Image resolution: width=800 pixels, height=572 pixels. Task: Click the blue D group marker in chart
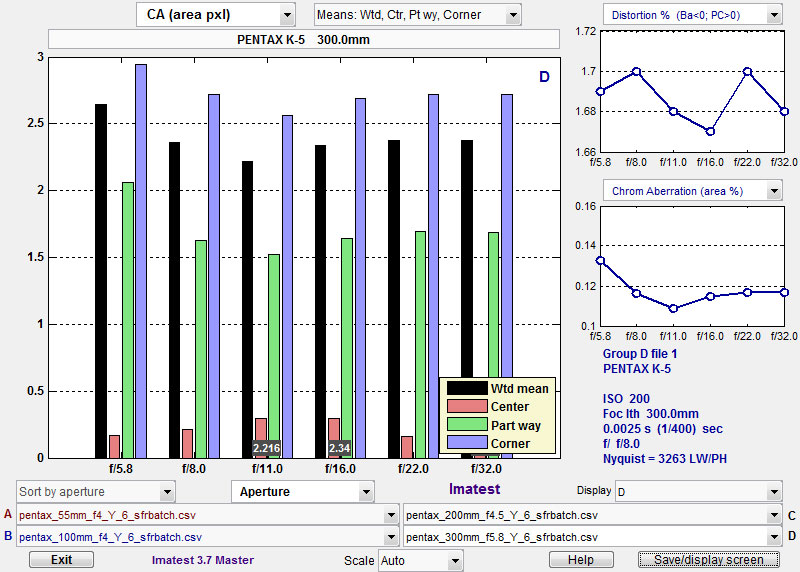pyautogui.click(x=544, y=77)
